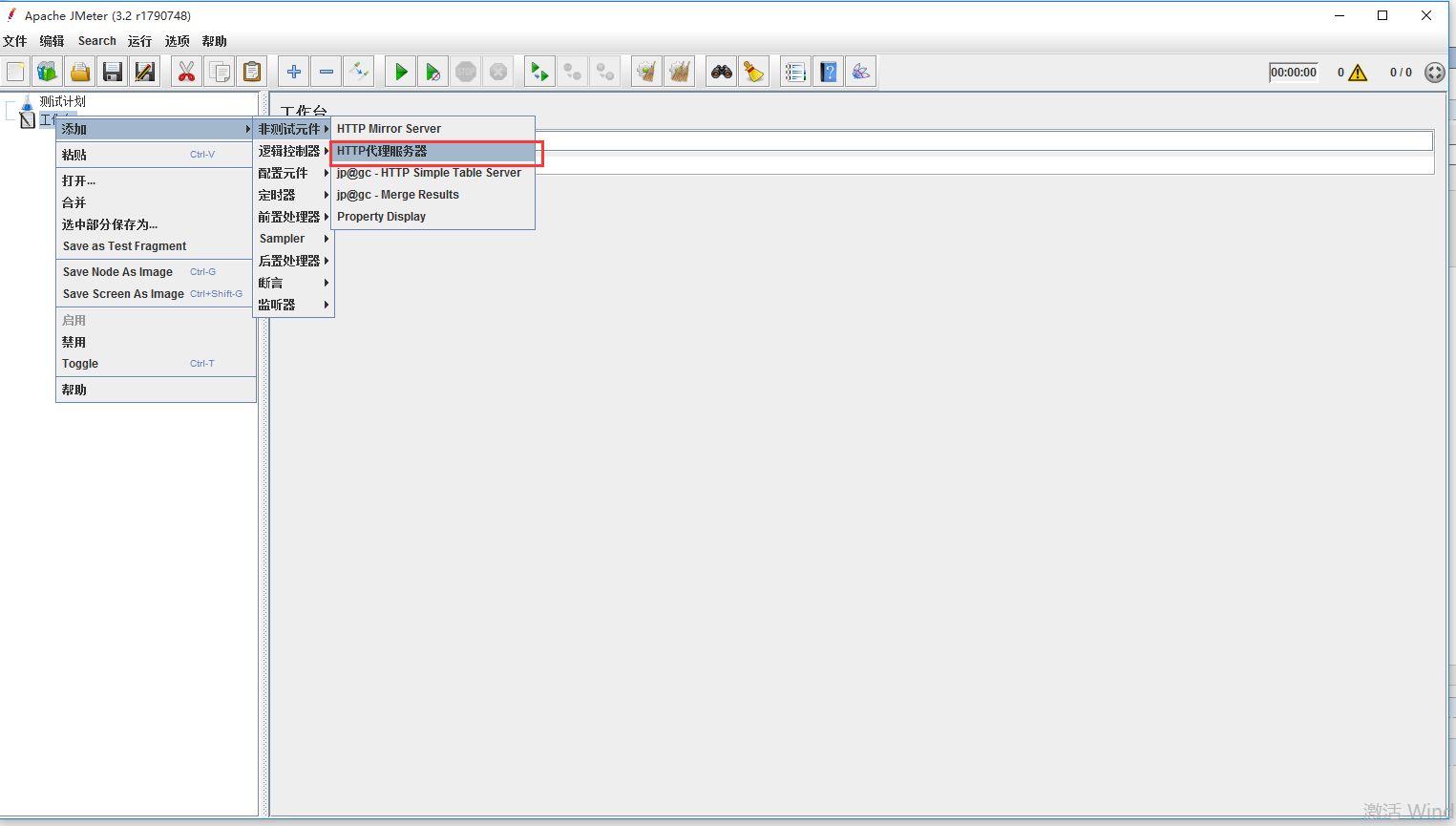1456x826 pixels.
Task: Click the 00:00:00 elapsed time field
Action: (1294, 73)
